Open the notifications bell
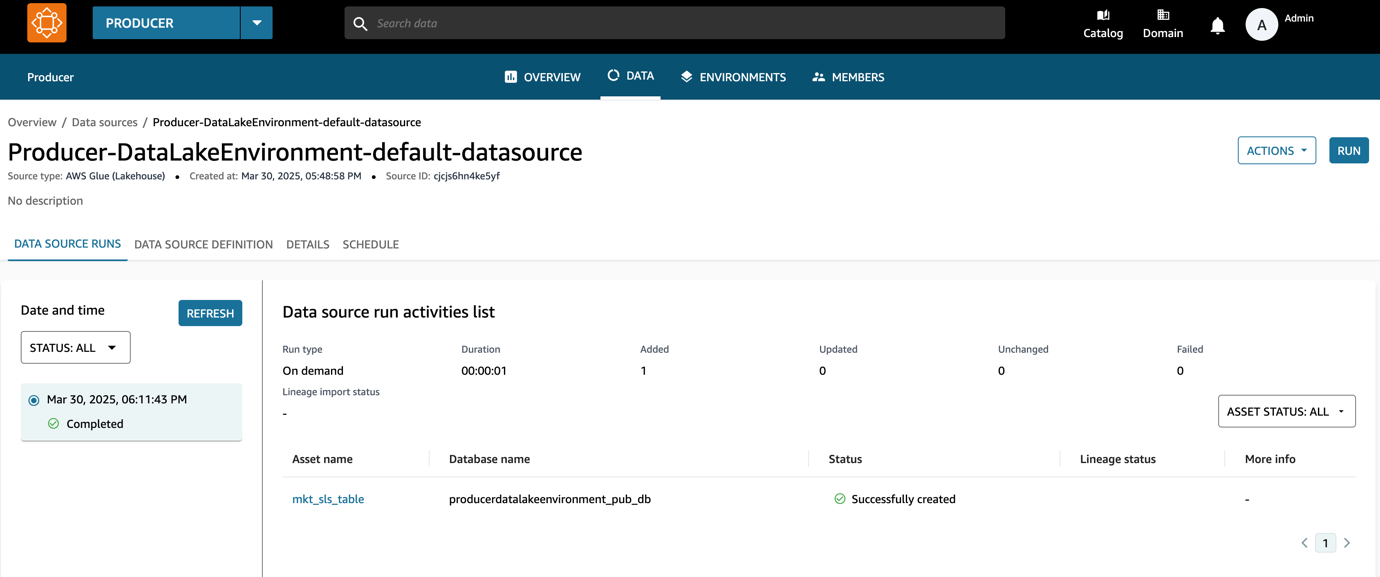 coord(1217,25)
